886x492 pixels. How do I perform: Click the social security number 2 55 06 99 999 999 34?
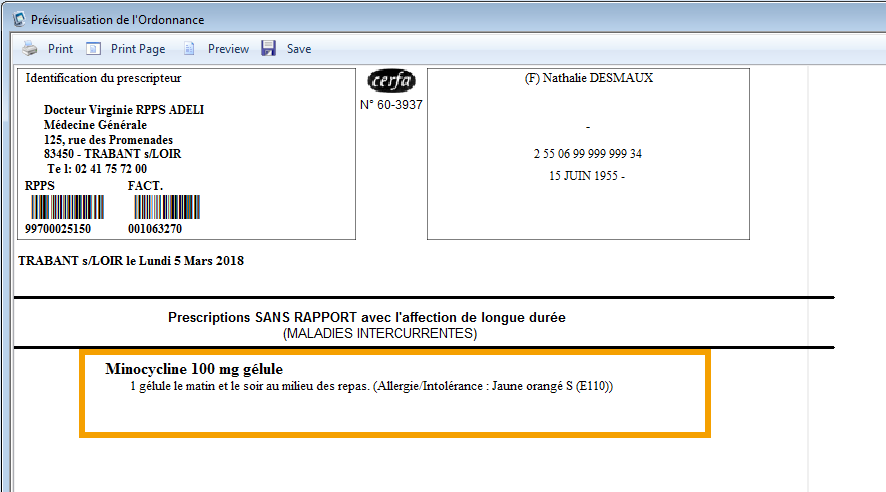click(x=588, y=154)
